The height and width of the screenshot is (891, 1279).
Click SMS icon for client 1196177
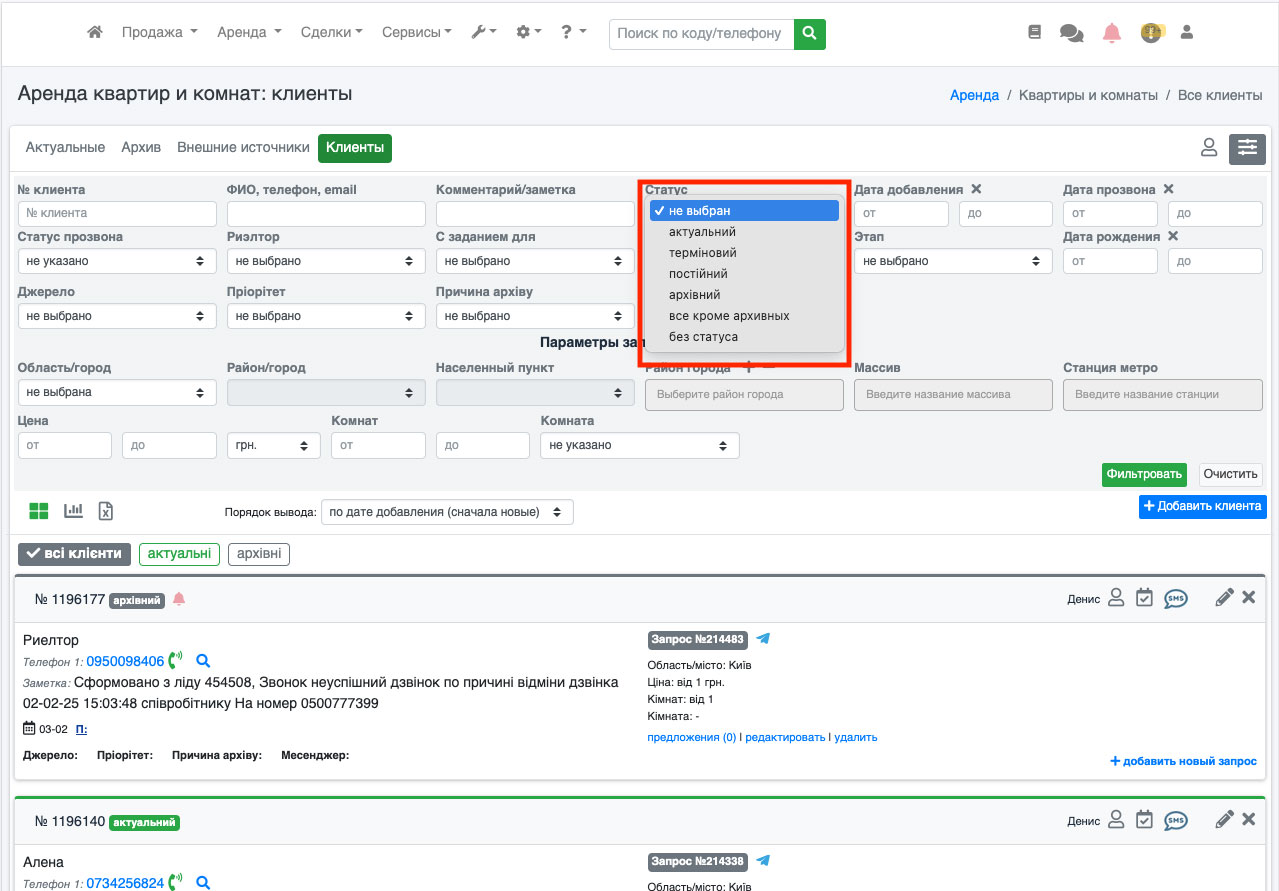coord(1175,598)
